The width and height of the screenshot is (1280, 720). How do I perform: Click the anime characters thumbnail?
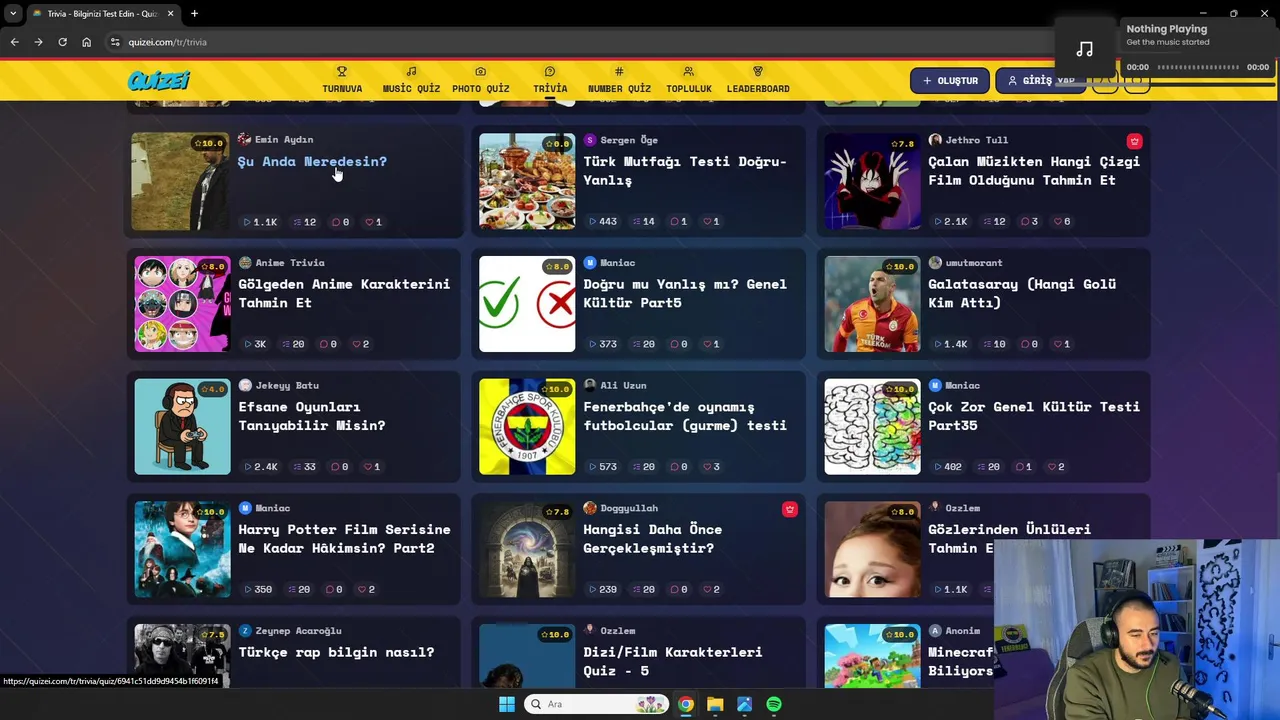182,304
